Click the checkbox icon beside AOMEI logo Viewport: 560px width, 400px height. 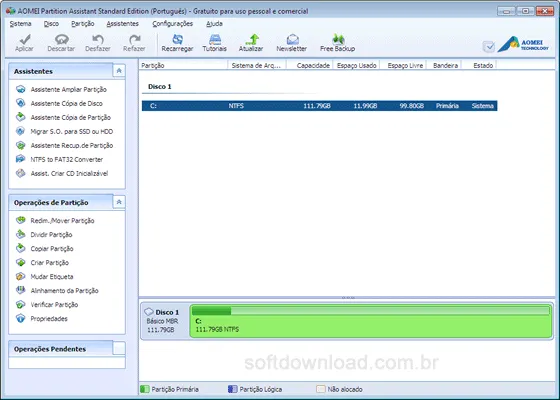tap(488, 46)
